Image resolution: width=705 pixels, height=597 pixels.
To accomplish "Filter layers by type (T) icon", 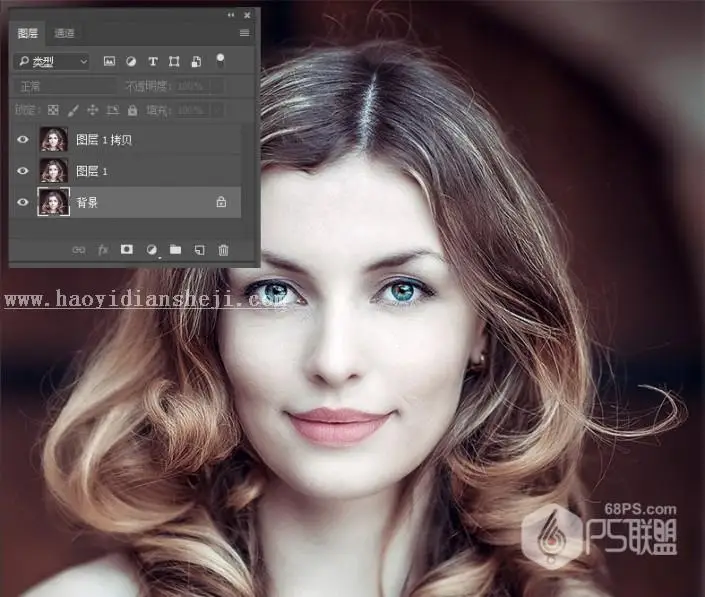I will tap(153, 62).
